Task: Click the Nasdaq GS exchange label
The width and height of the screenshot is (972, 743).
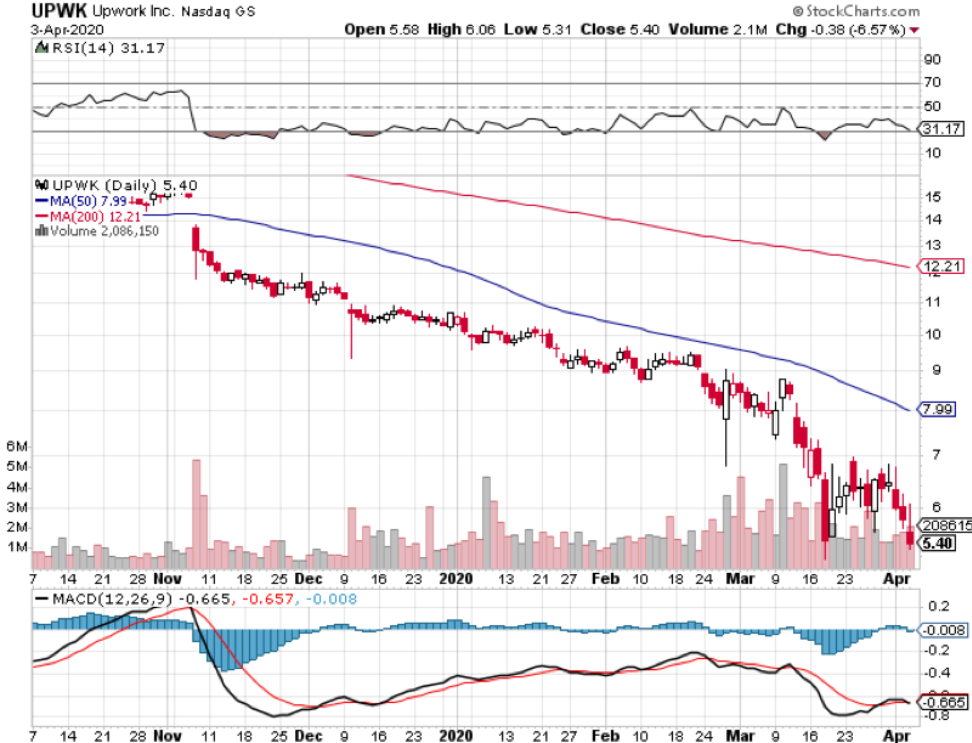Action: [x=218, y=12]
